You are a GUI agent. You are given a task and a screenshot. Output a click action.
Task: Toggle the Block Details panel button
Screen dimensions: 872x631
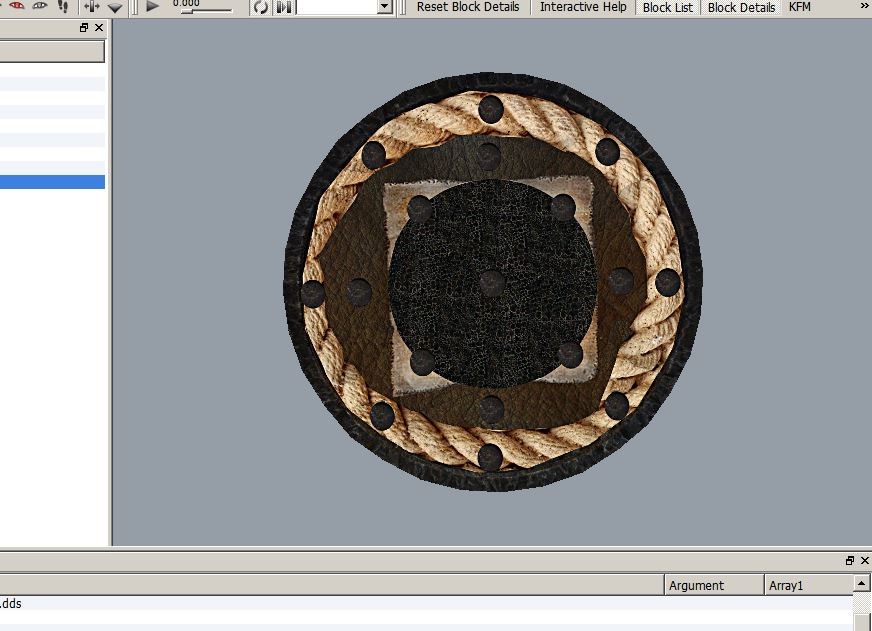(x=741, y=7)
